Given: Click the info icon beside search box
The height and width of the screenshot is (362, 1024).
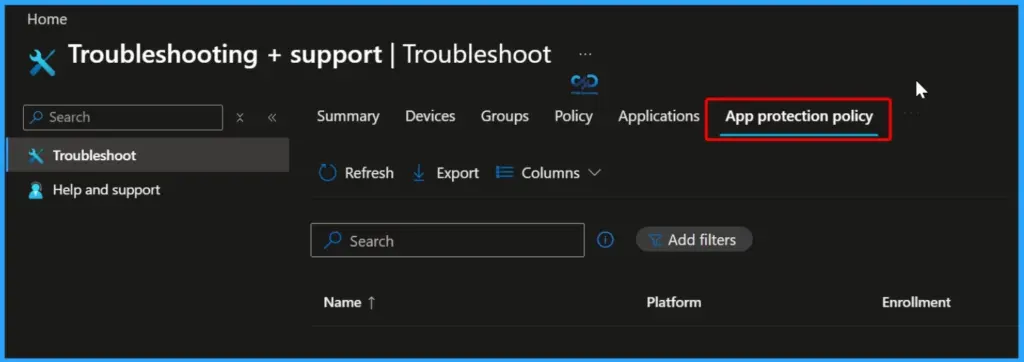Looking at the screenshot, I should click(605, 240).
